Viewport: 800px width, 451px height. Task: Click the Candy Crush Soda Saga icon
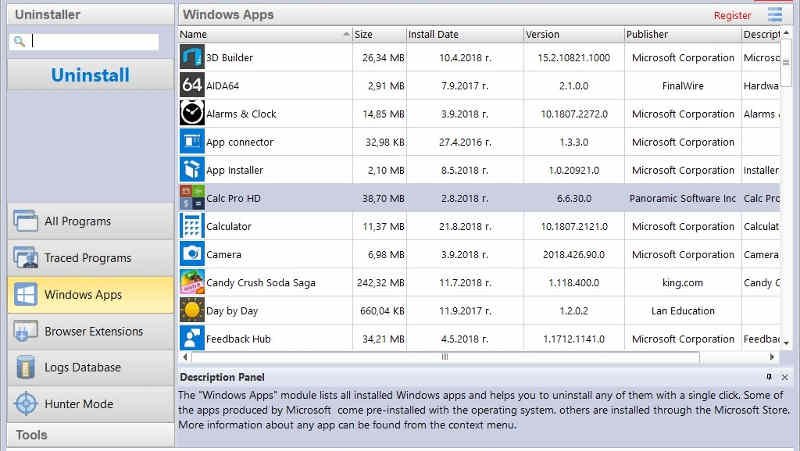(192, 282)
